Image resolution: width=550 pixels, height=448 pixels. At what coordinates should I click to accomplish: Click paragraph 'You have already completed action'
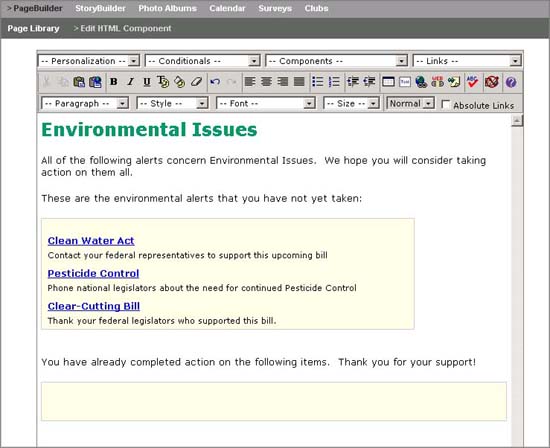(x=259, y=362)
